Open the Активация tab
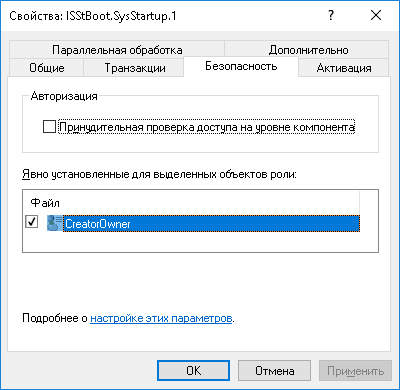Viewport: 400px width, 390px height. pyautogui.click(x=344, y=68)
